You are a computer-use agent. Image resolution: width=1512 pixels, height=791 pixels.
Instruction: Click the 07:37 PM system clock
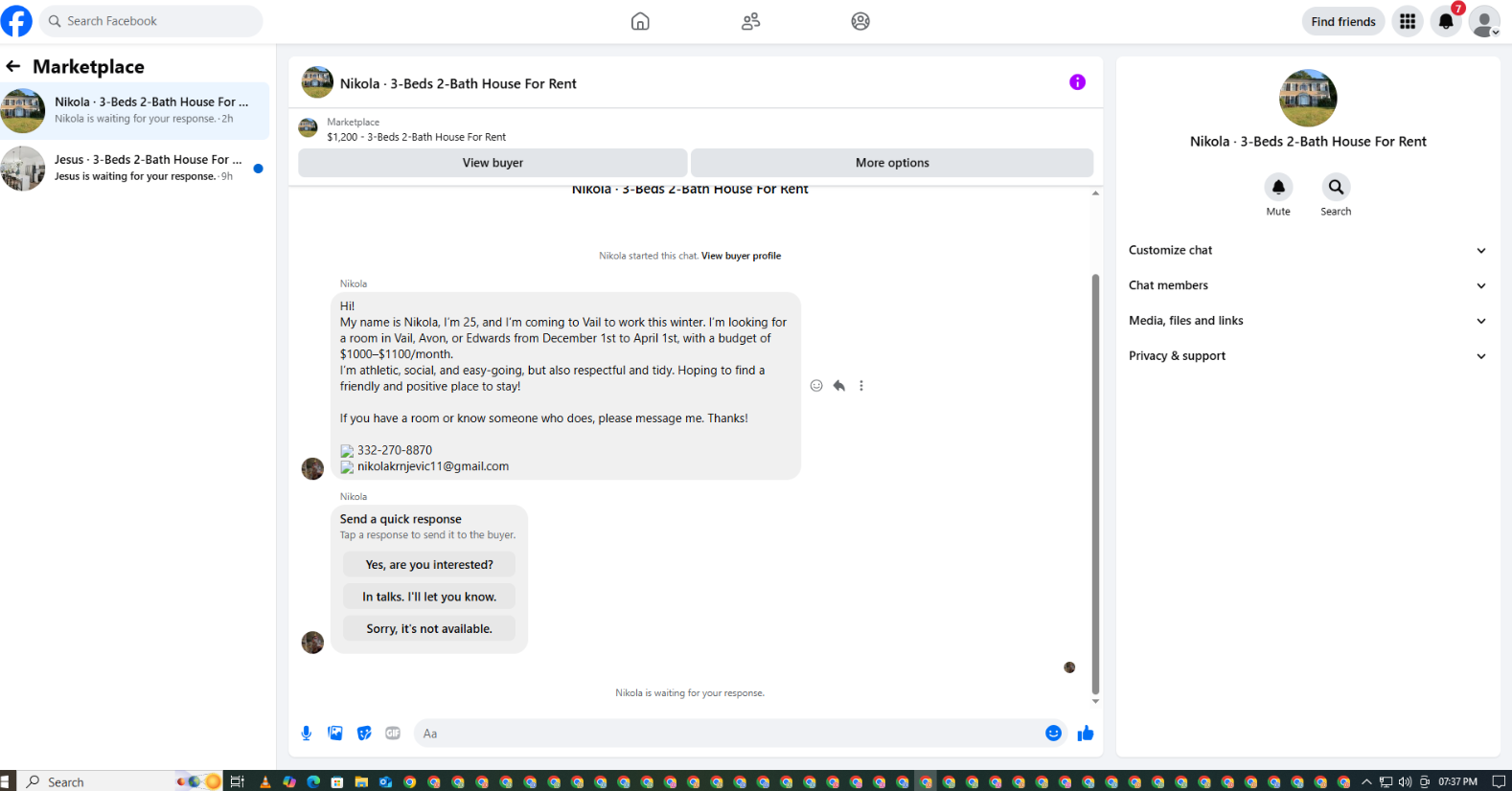pyautogui.click(x=1457, y=782)
